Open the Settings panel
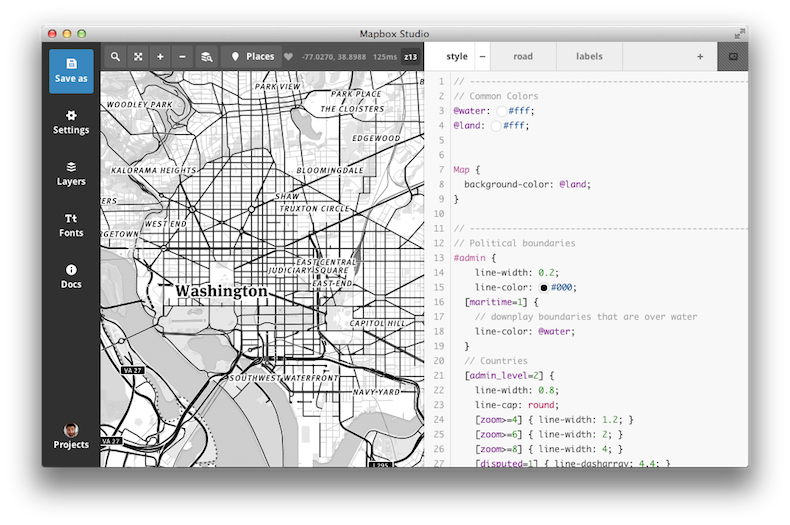790x525 pixels. 71,122
